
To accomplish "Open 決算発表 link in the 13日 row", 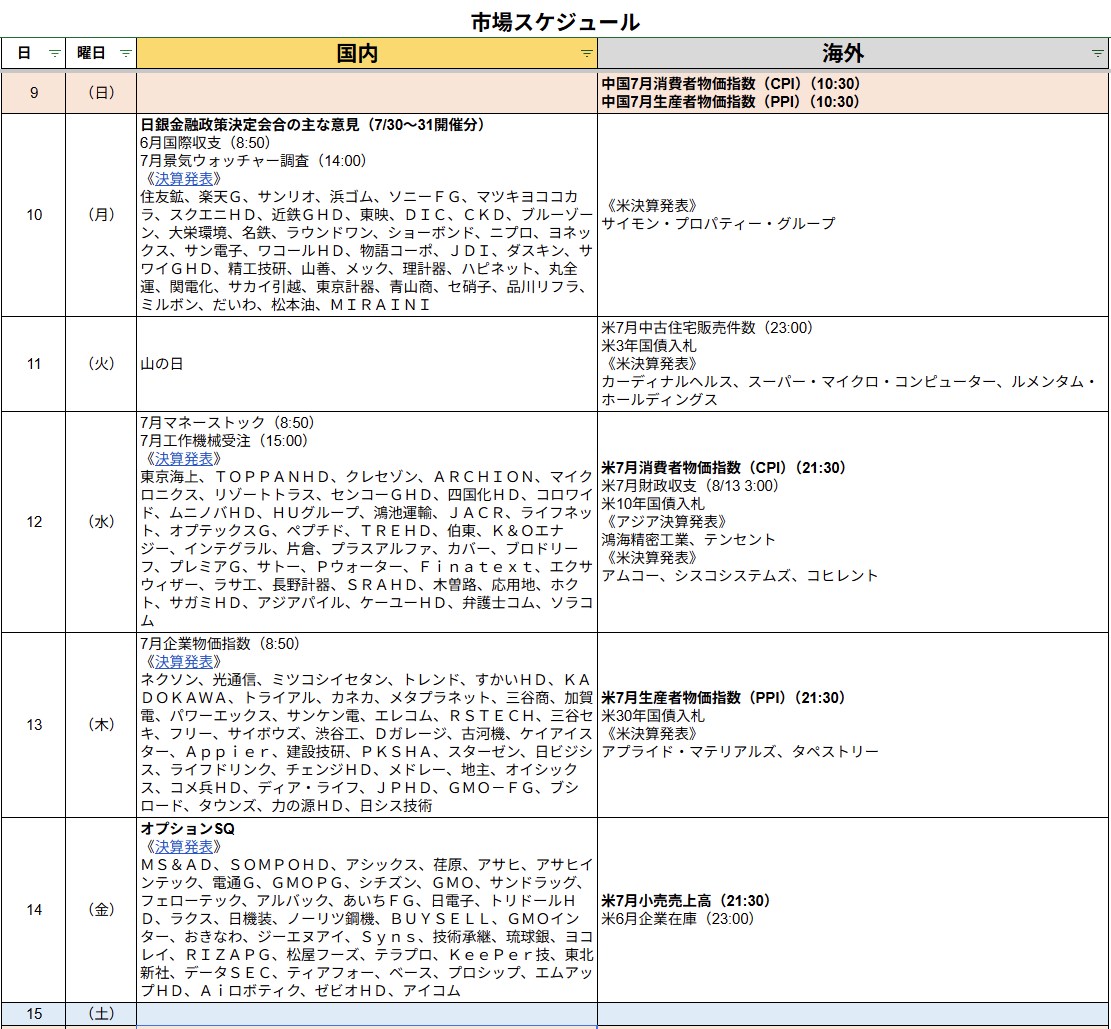I will [x=184, y=661].
